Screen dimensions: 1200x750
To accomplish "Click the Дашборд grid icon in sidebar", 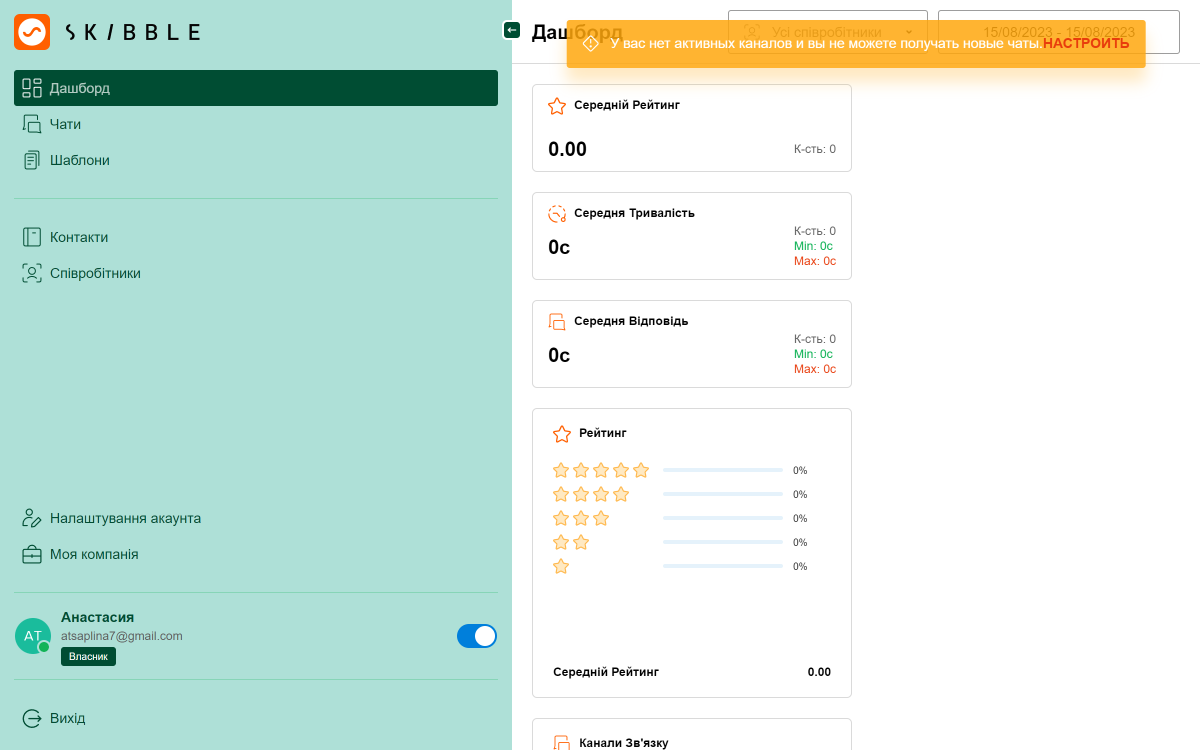I will [x=32, y=88].
